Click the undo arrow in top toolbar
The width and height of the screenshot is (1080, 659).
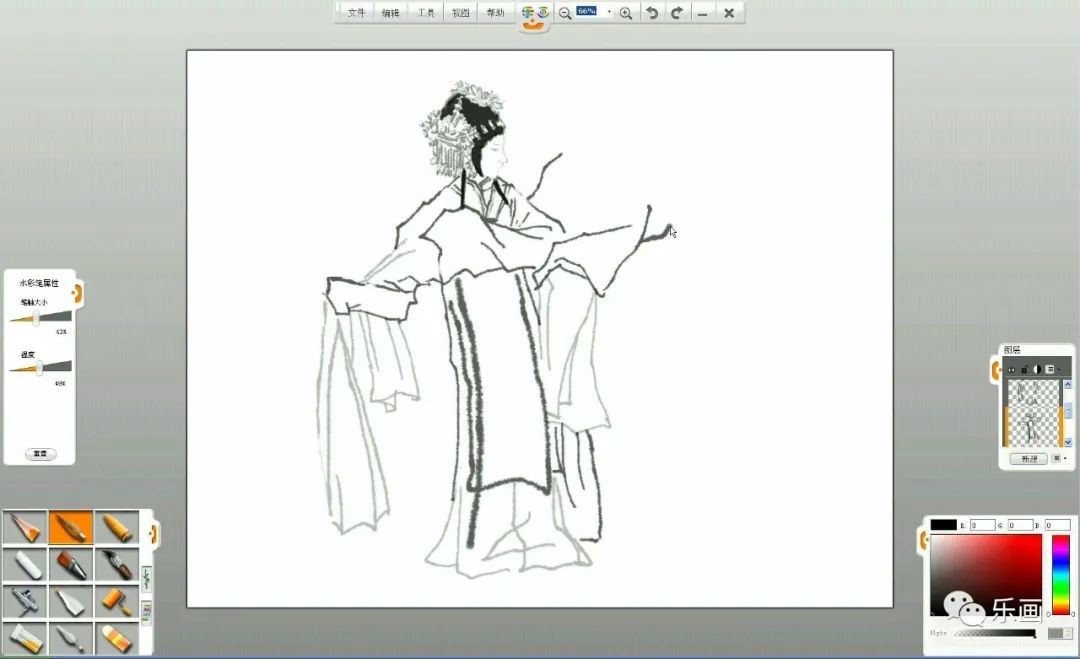[652, 13]
